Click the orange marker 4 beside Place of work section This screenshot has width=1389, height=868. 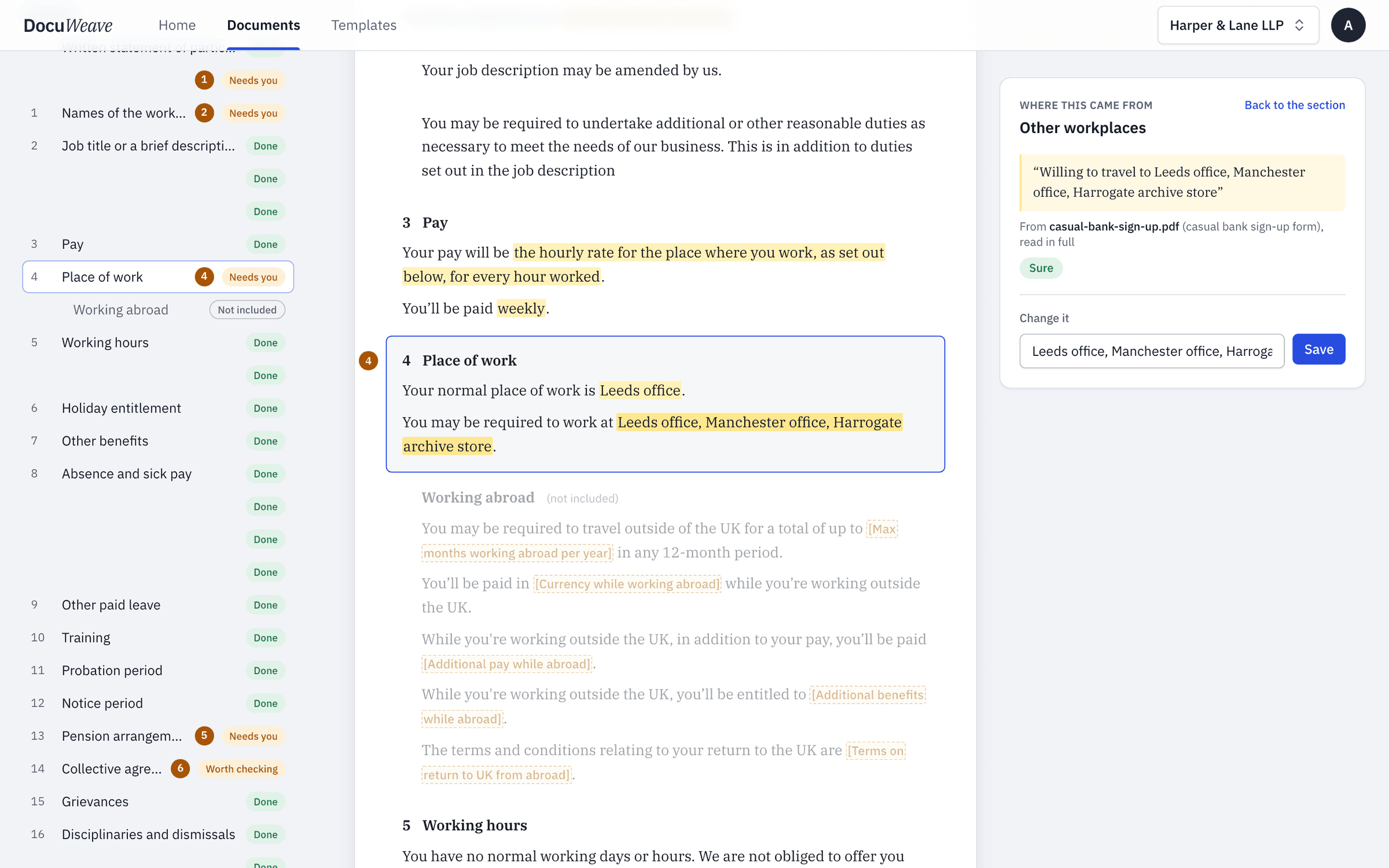368,361
